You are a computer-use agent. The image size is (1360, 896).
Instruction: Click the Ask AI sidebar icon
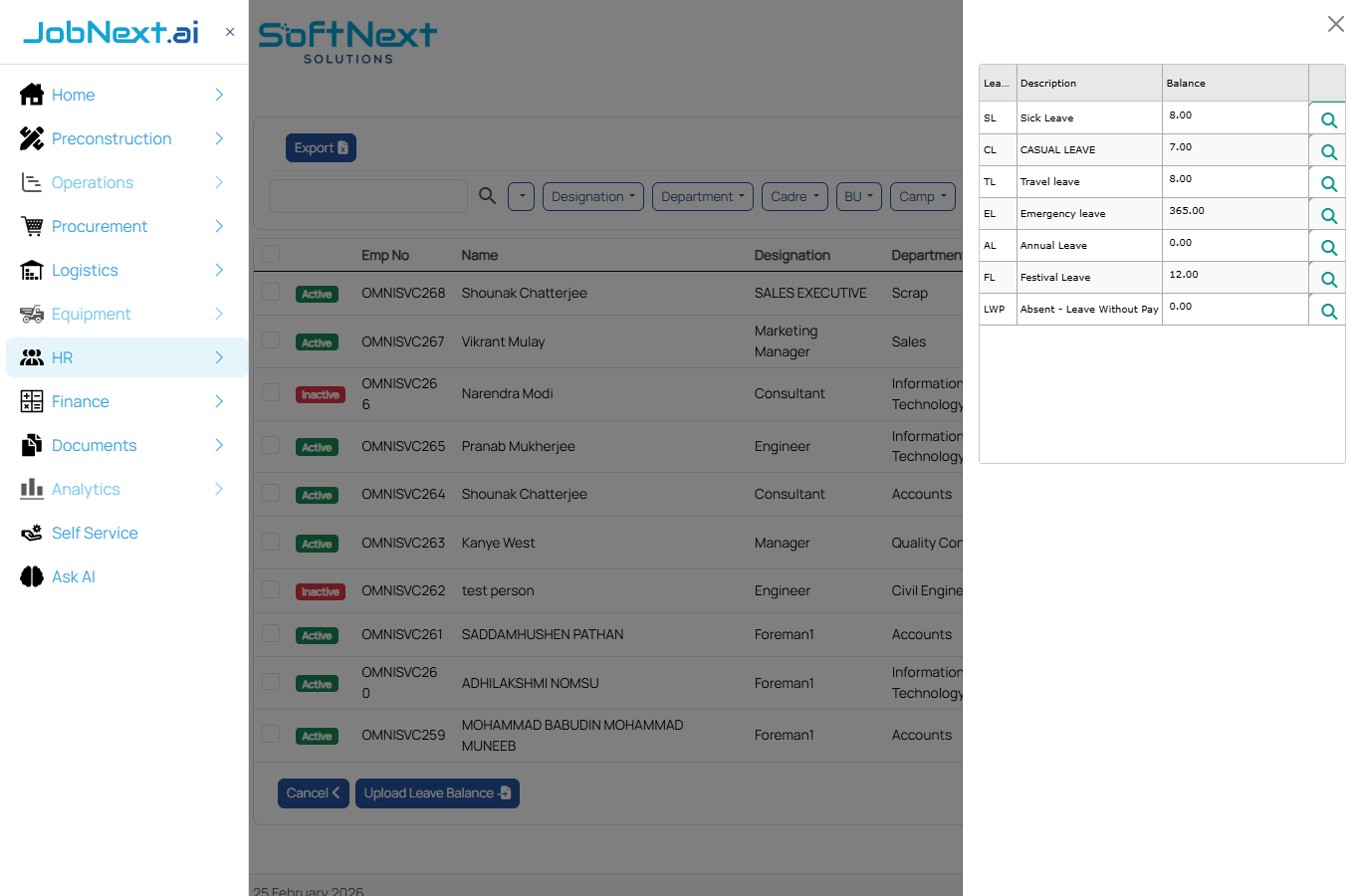pos(31,576)
